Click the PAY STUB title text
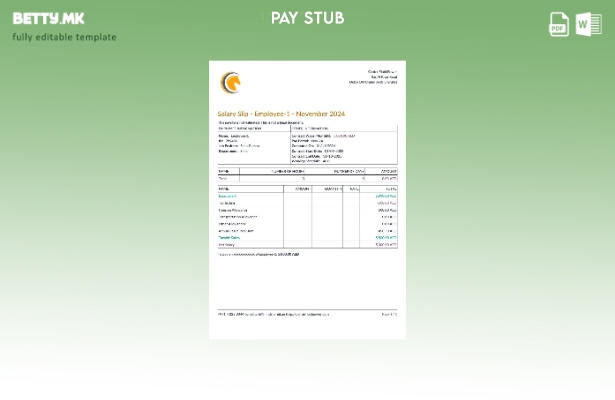The image size is (615, 400). 307,18
